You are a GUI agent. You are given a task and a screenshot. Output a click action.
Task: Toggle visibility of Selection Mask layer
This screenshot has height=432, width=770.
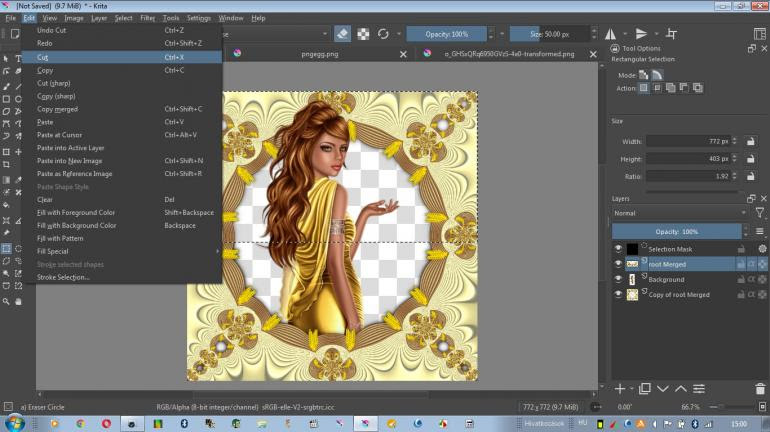click(618, 249)
